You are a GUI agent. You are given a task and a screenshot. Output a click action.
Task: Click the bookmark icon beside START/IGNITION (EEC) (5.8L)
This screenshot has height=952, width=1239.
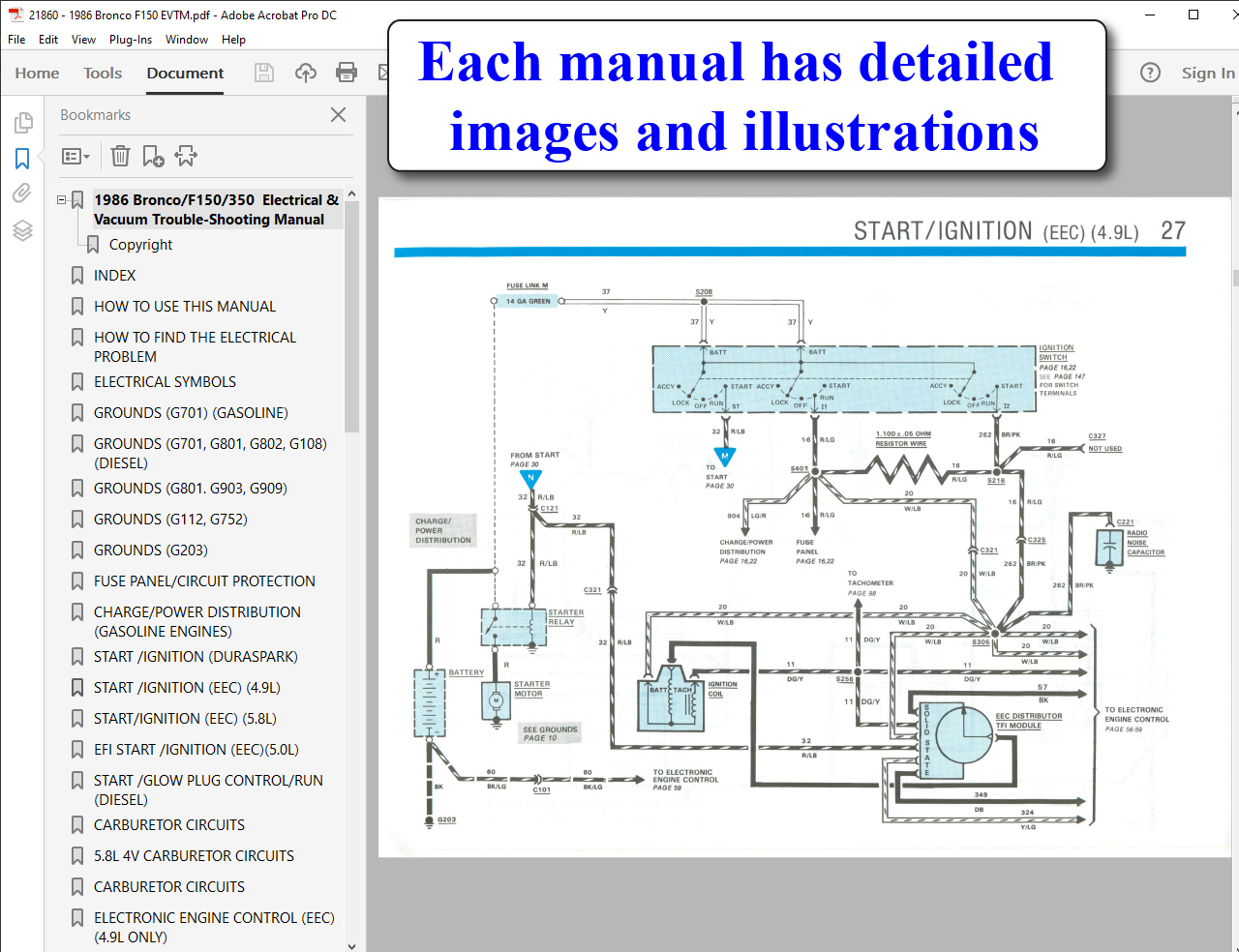click(77, 719)
